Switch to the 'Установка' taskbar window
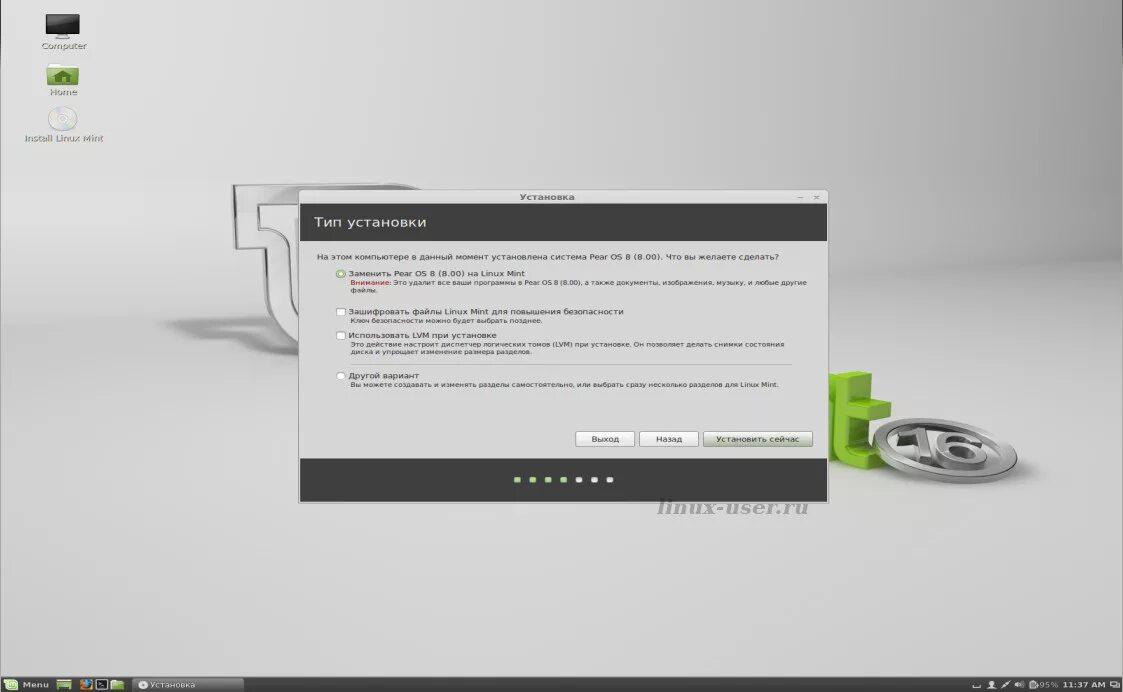Image resolution: width=1123 pixels, height=692 pixels. pos(188,685)
